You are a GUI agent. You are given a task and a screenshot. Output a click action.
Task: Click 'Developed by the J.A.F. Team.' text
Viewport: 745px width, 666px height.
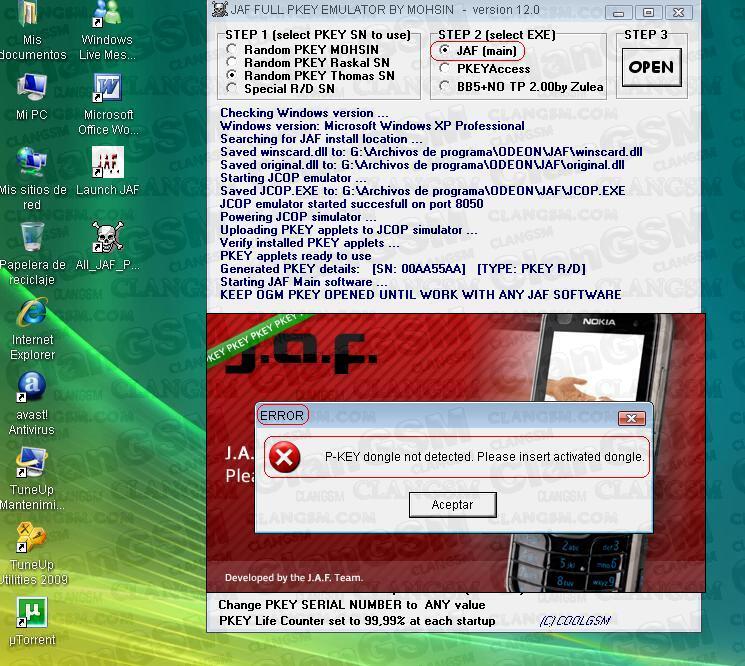coord(294,578)
